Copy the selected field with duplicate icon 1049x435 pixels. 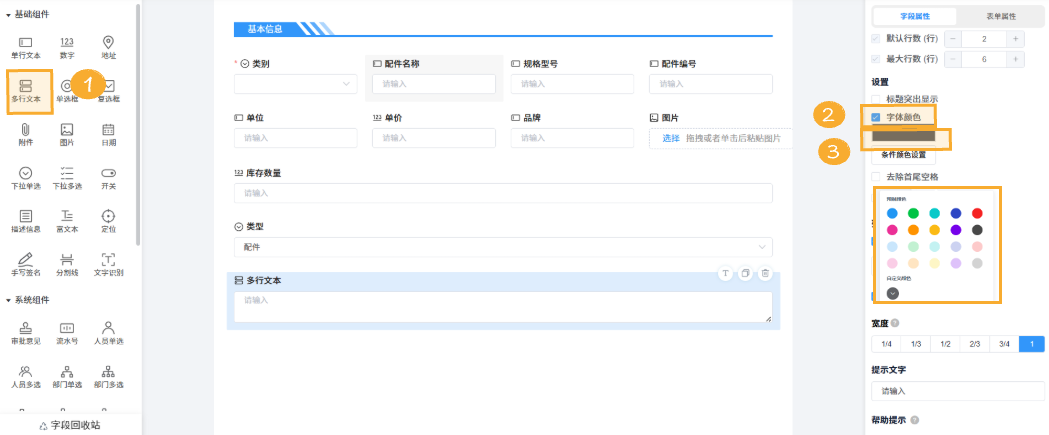pos(745,273)
